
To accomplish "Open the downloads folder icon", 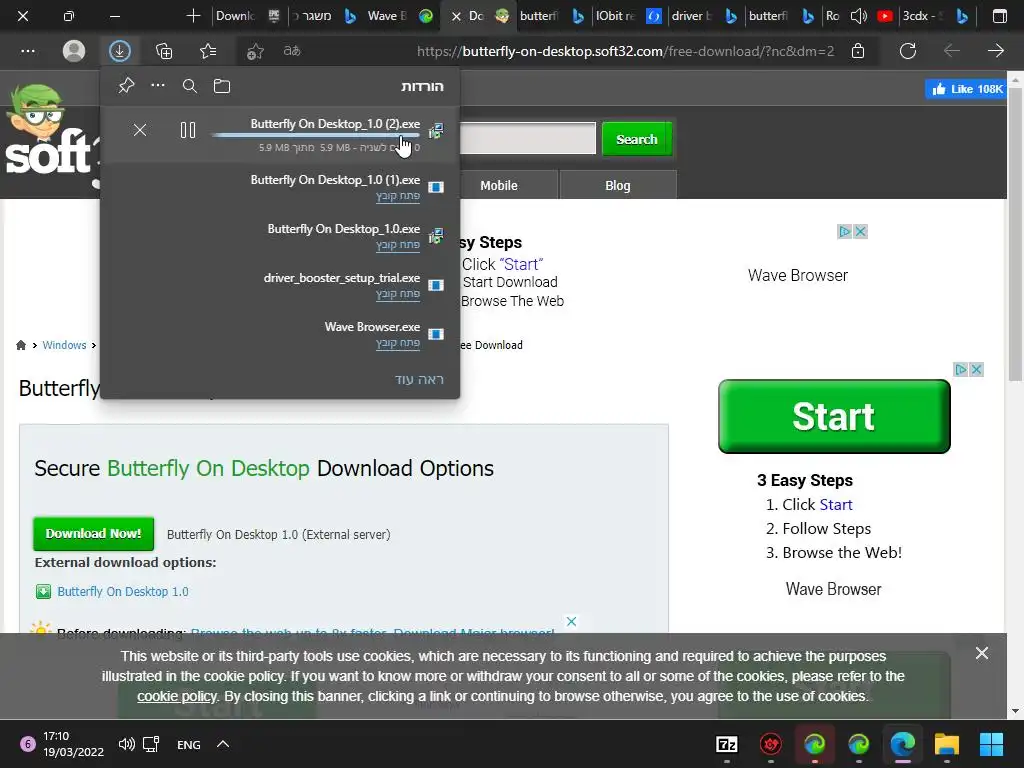I will tap(222, 86).
